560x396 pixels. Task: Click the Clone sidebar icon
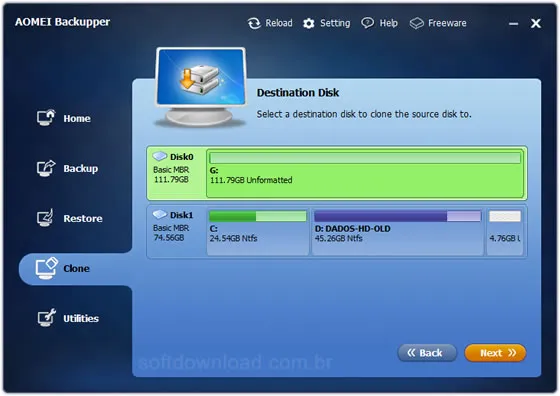[x=46, y=268]
